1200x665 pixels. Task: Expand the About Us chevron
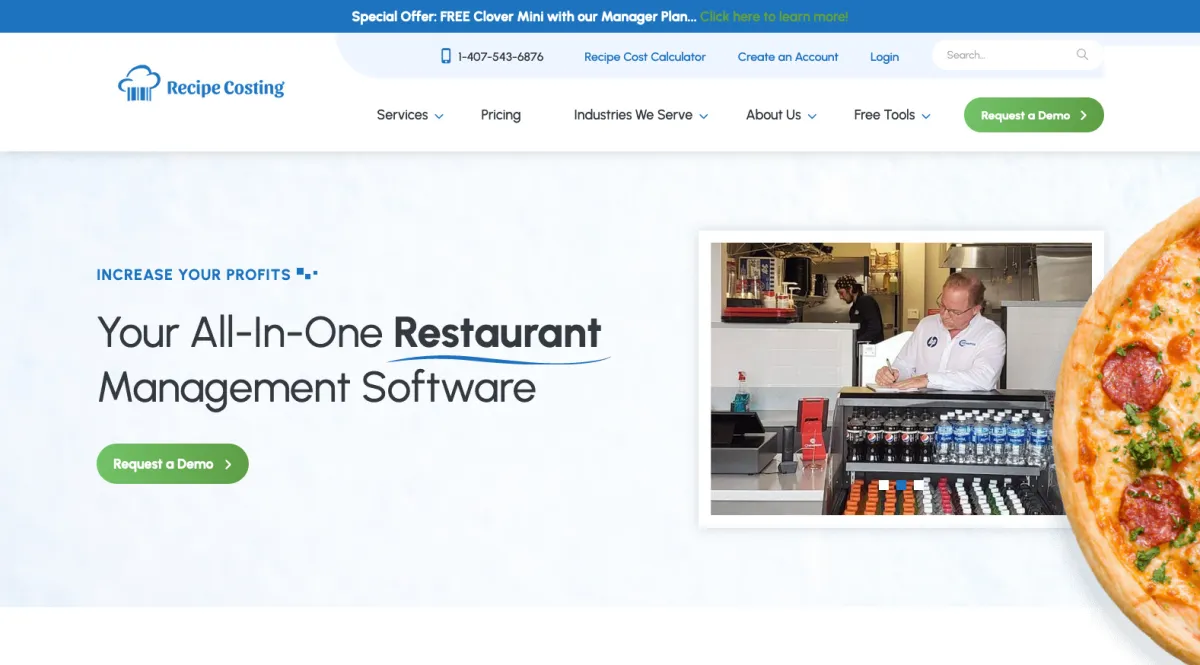click(x=812, y=116)
